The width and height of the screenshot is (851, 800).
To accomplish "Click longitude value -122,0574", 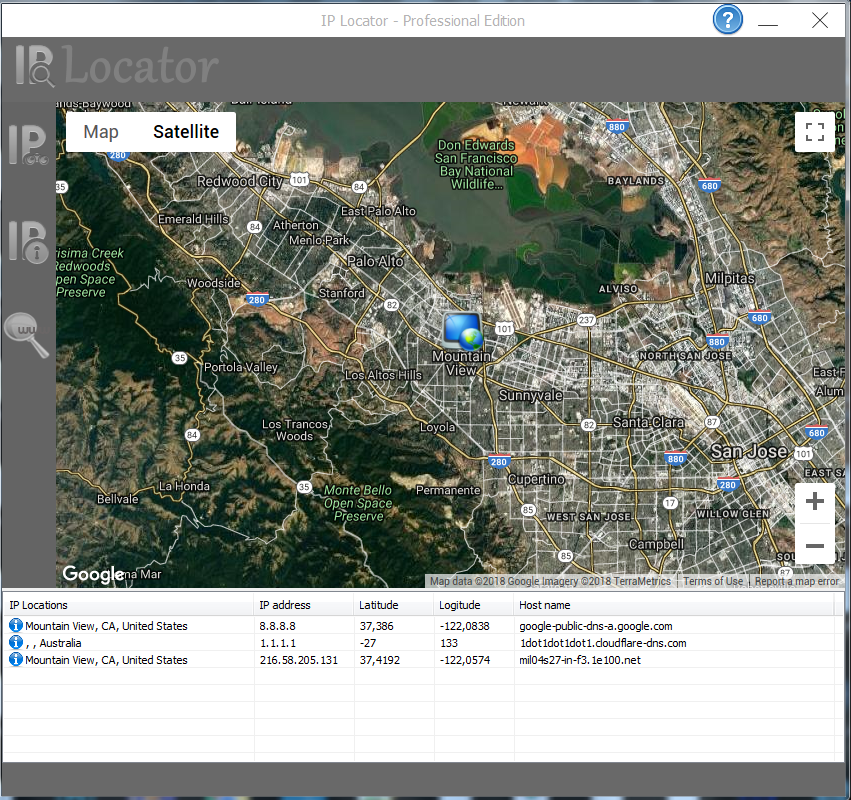I will click(x=465, y=660).
